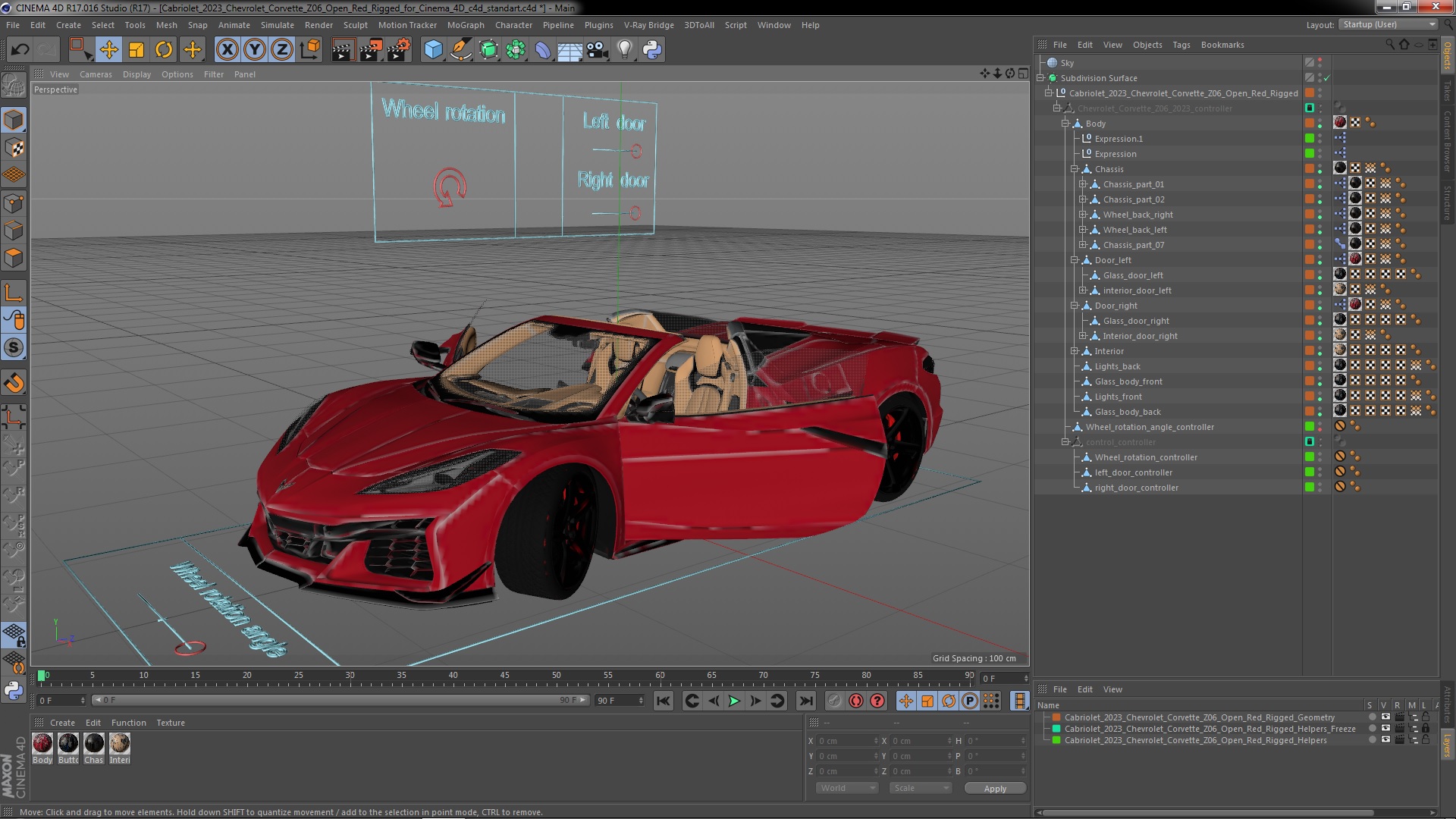Add a Light bulb object icon

pos(625,50)
